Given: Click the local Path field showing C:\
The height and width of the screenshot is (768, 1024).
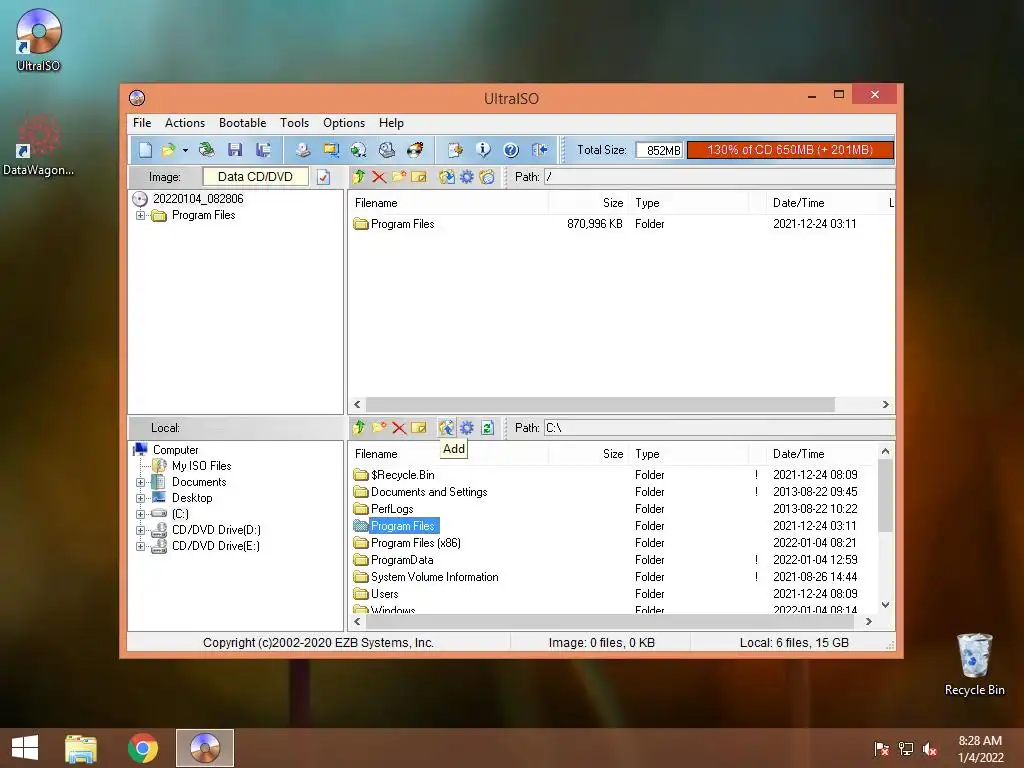Looking at the screenshot, I should coord(719,428).
